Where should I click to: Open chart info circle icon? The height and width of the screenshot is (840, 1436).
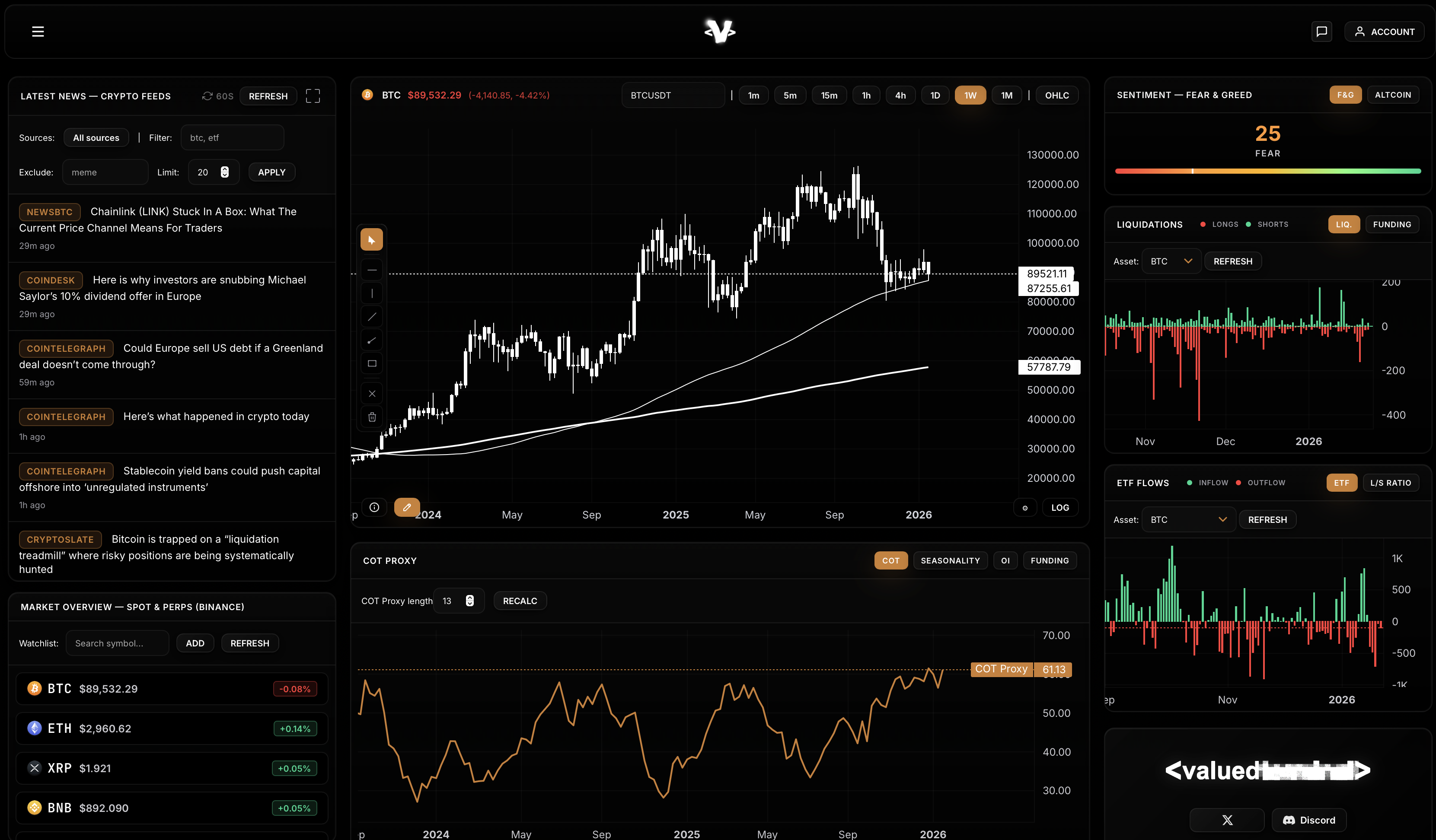[374, 507]
